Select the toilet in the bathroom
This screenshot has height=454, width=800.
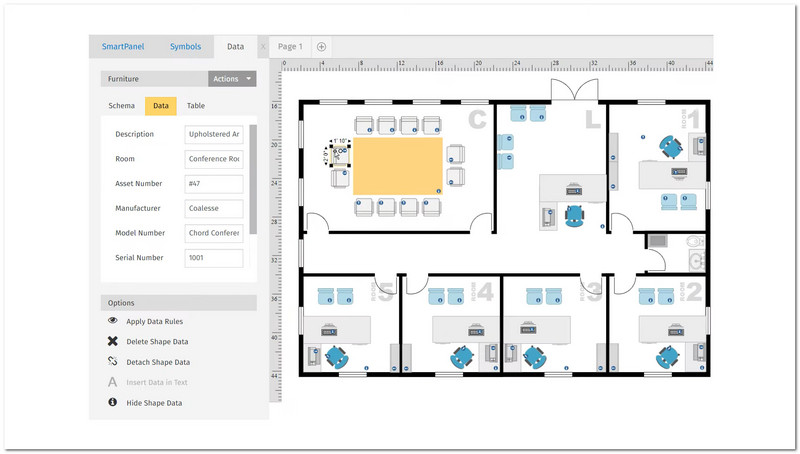695,241
